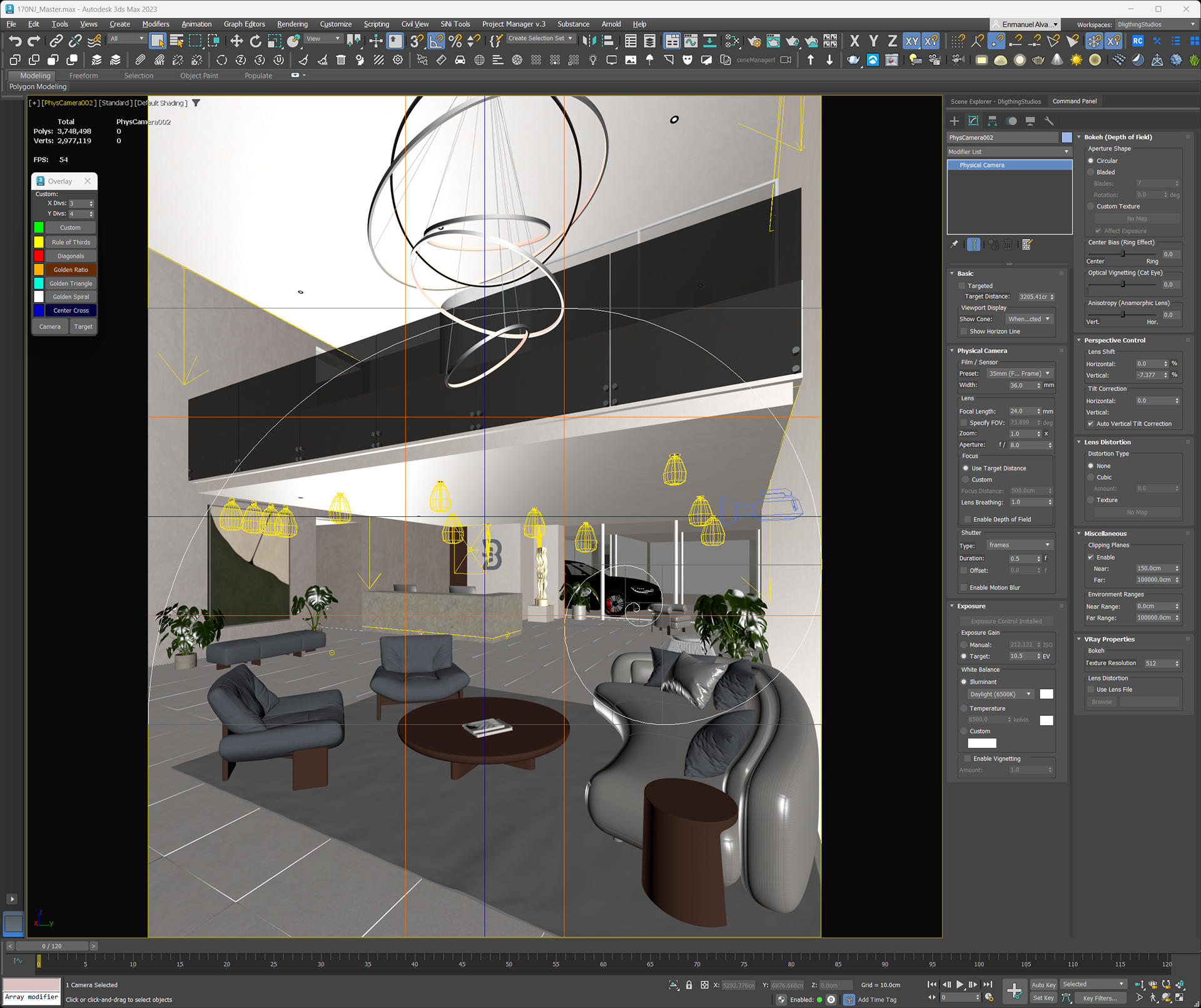Open the Rendered Frame Window icon
The width and height of the screenshot is (1201, 1008).
(x=773, y=41)
